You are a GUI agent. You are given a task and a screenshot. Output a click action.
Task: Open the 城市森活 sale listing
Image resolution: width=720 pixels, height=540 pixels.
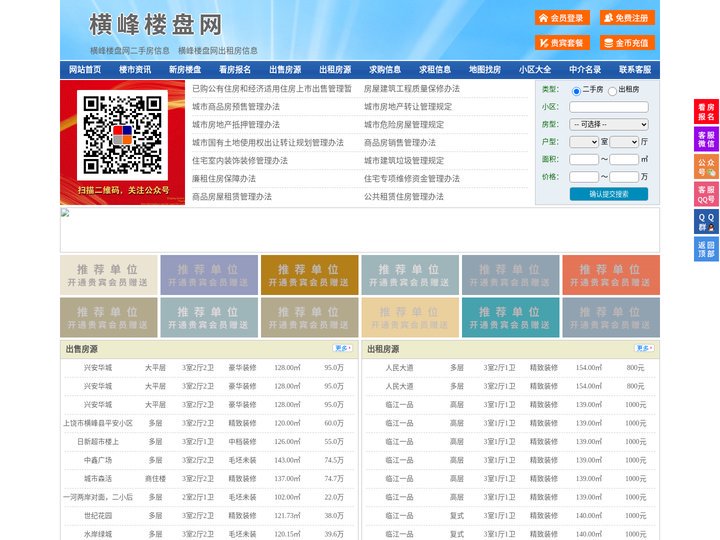[x=98, y=478]
